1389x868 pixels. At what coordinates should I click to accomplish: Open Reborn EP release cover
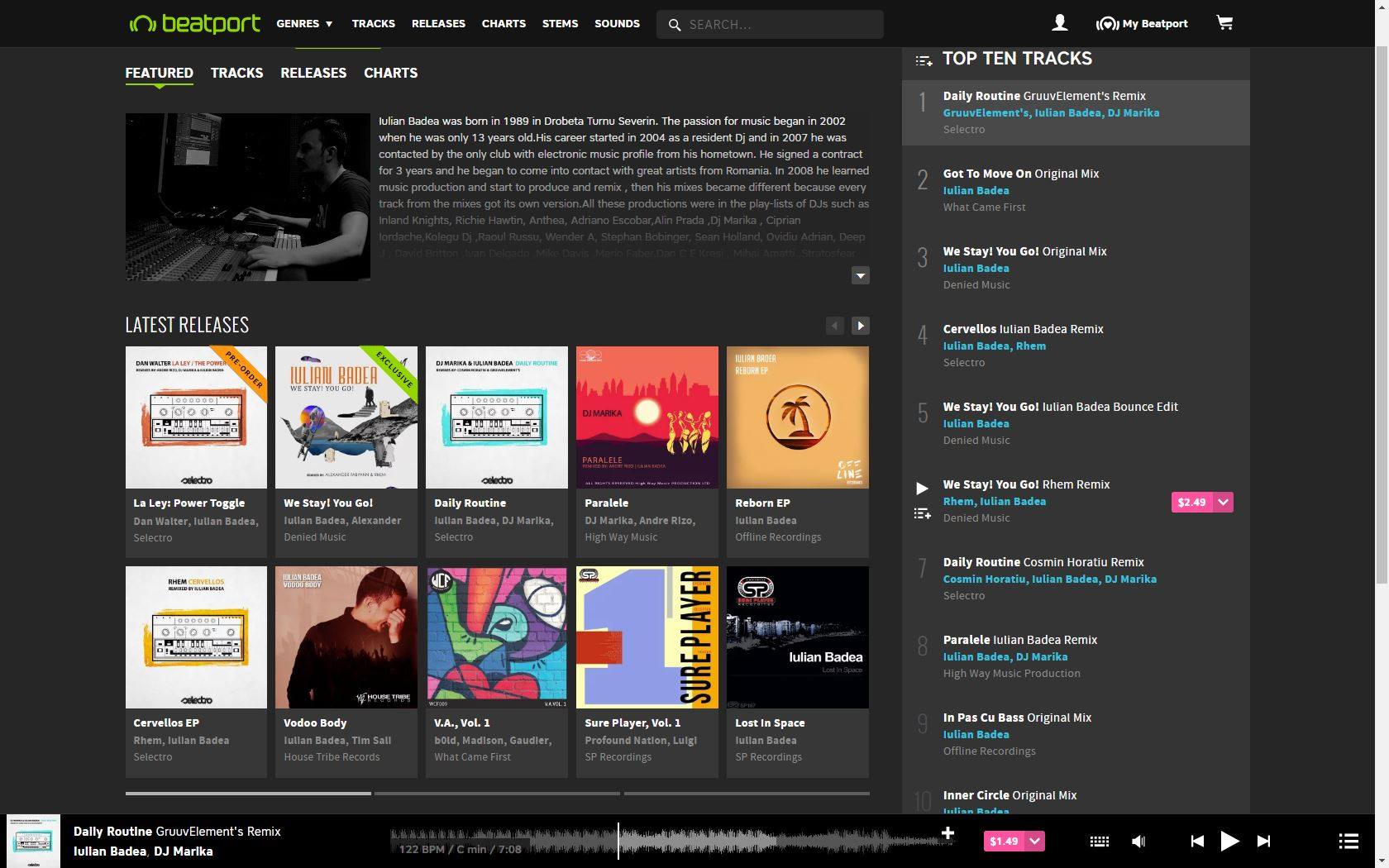[798, 417]
